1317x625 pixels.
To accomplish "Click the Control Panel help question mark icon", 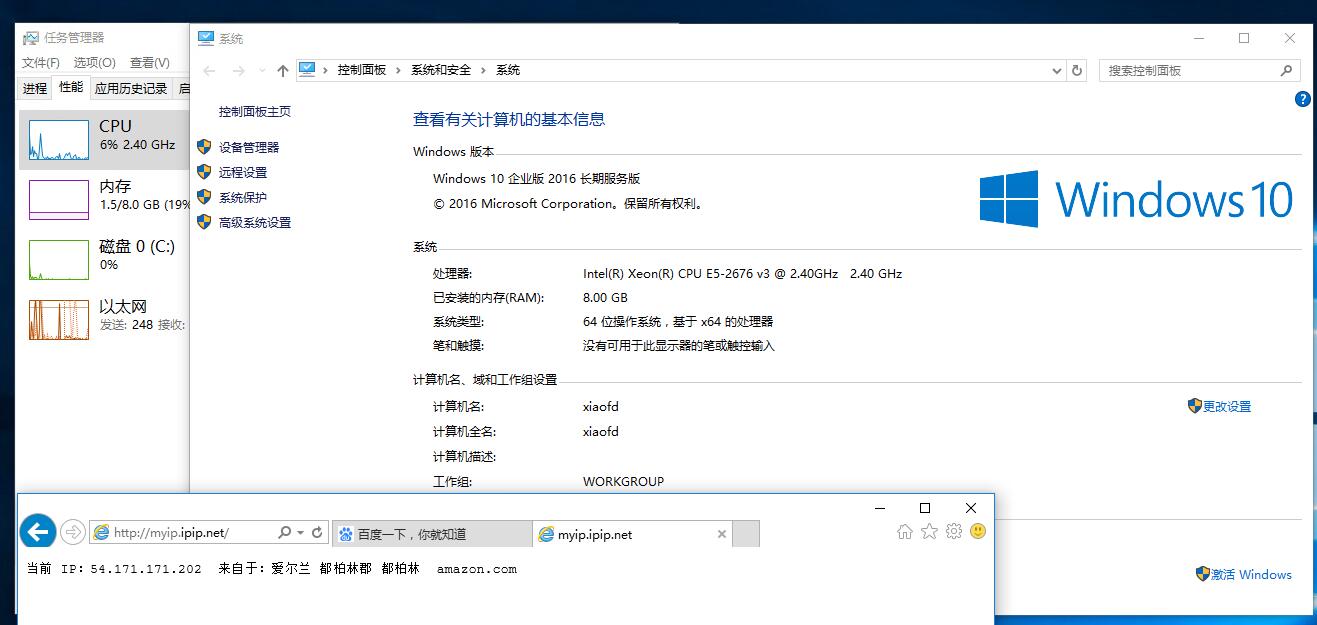I will coord(1302,99).
